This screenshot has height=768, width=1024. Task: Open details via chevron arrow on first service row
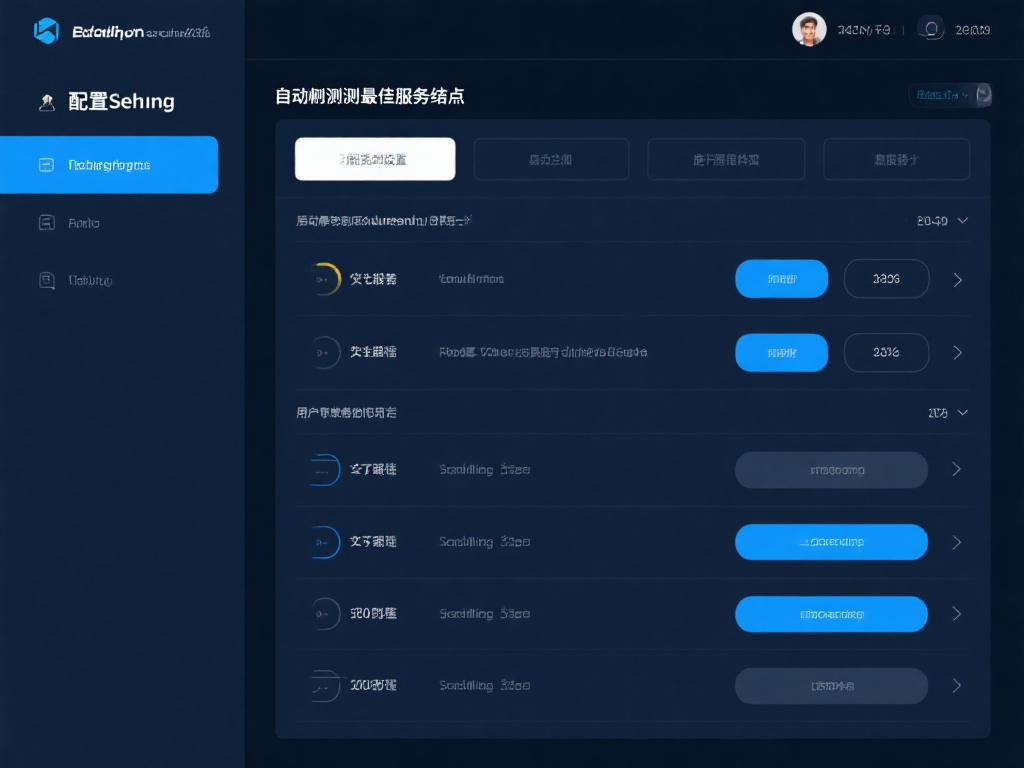pyautogui.click(x=956, y=278)
